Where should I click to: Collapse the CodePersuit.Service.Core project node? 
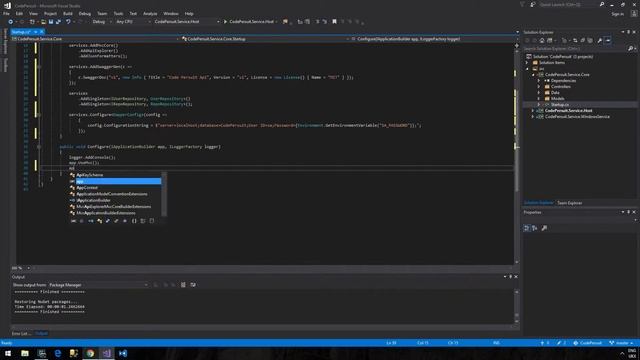533,75
